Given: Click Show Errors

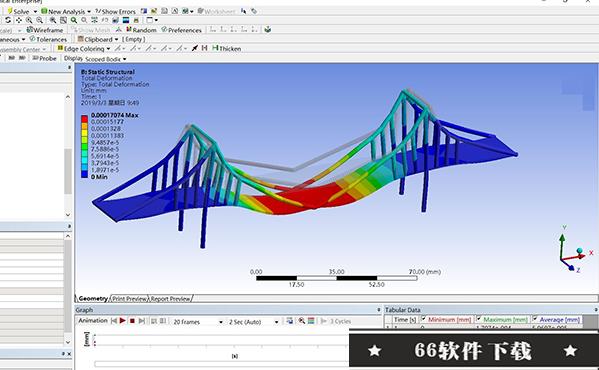Looking at the screenshot, I should [x=115, y=11].
